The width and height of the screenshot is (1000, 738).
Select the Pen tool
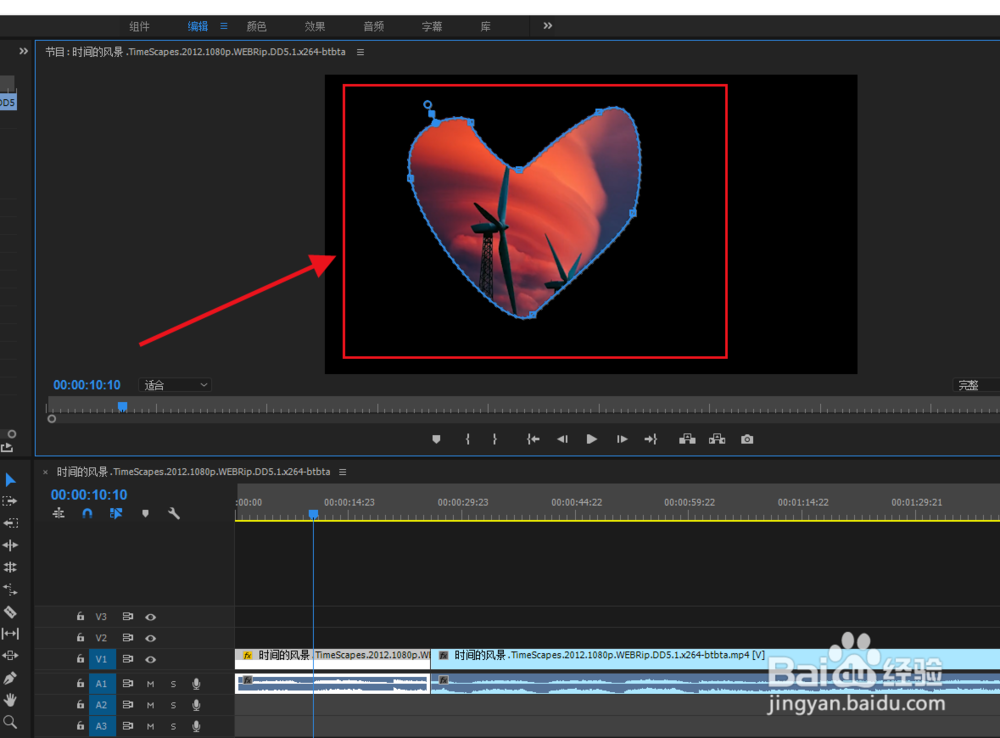(x=10, y=678)
